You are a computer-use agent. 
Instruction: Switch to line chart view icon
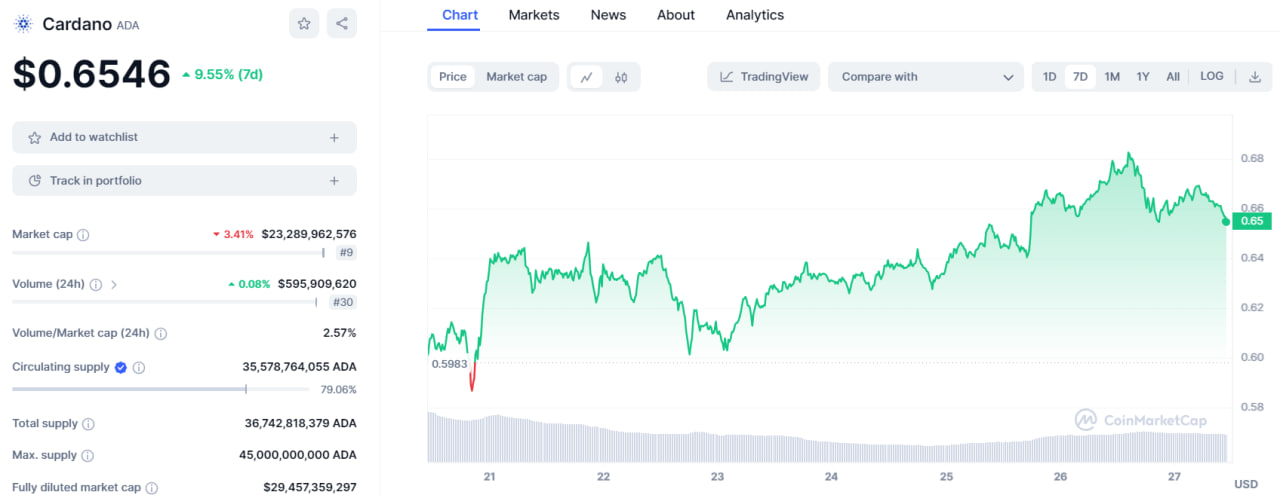(x=587, y=77)
